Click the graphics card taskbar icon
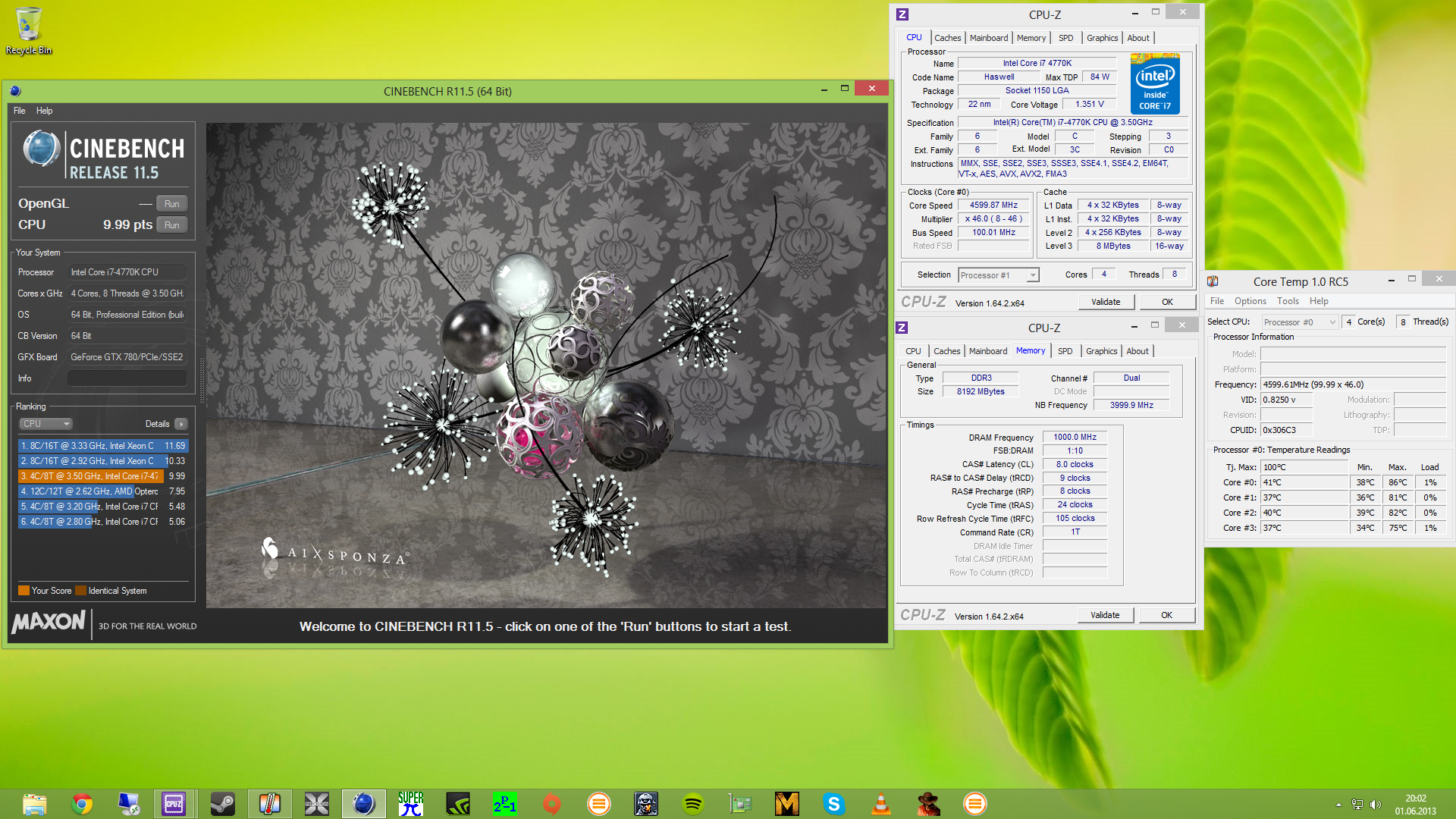 pos(739,804)
